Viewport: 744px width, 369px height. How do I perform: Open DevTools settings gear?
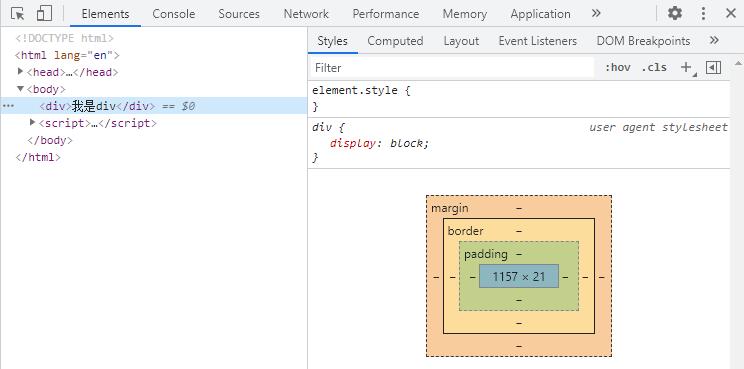tap(675, 13)
